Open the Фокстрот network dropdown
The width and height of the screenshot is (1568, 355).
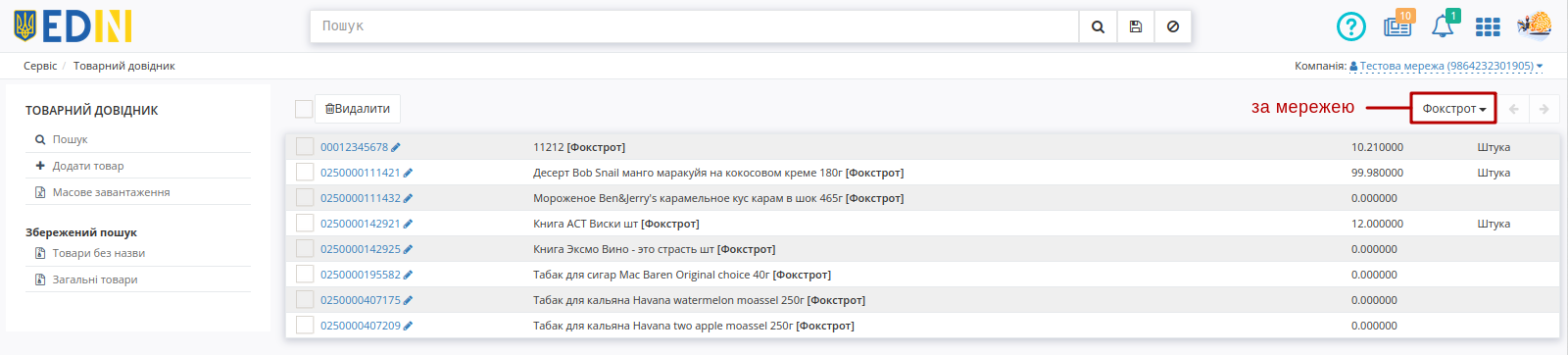coord(1453,109)
